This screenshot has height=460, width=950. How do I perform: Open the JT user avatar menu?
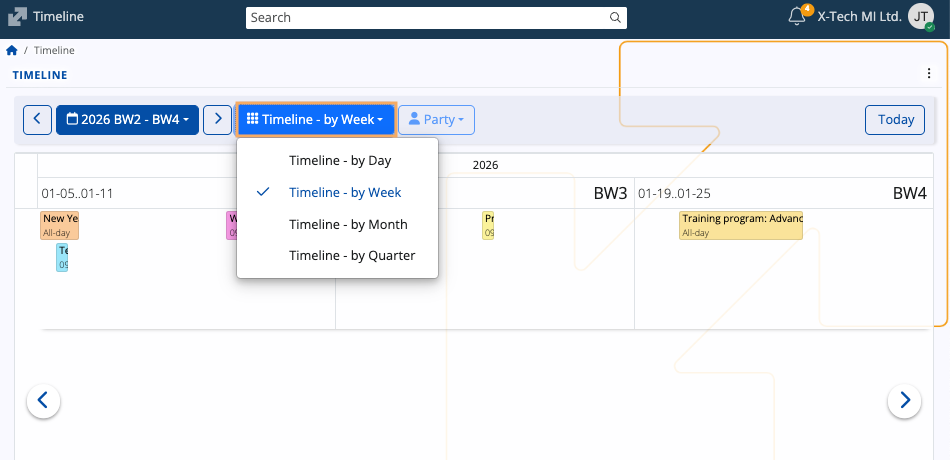[x=921, y=17]
